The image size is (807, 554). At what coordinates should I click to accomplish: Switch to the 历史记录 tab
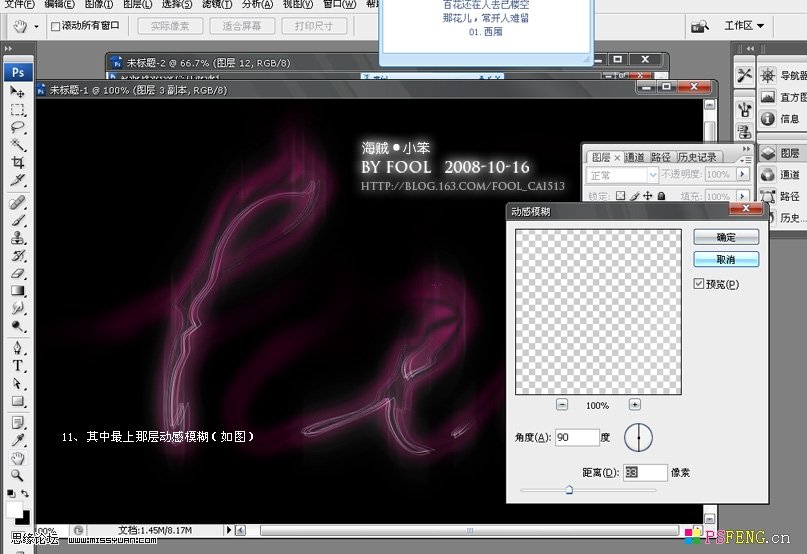[697, 157]
